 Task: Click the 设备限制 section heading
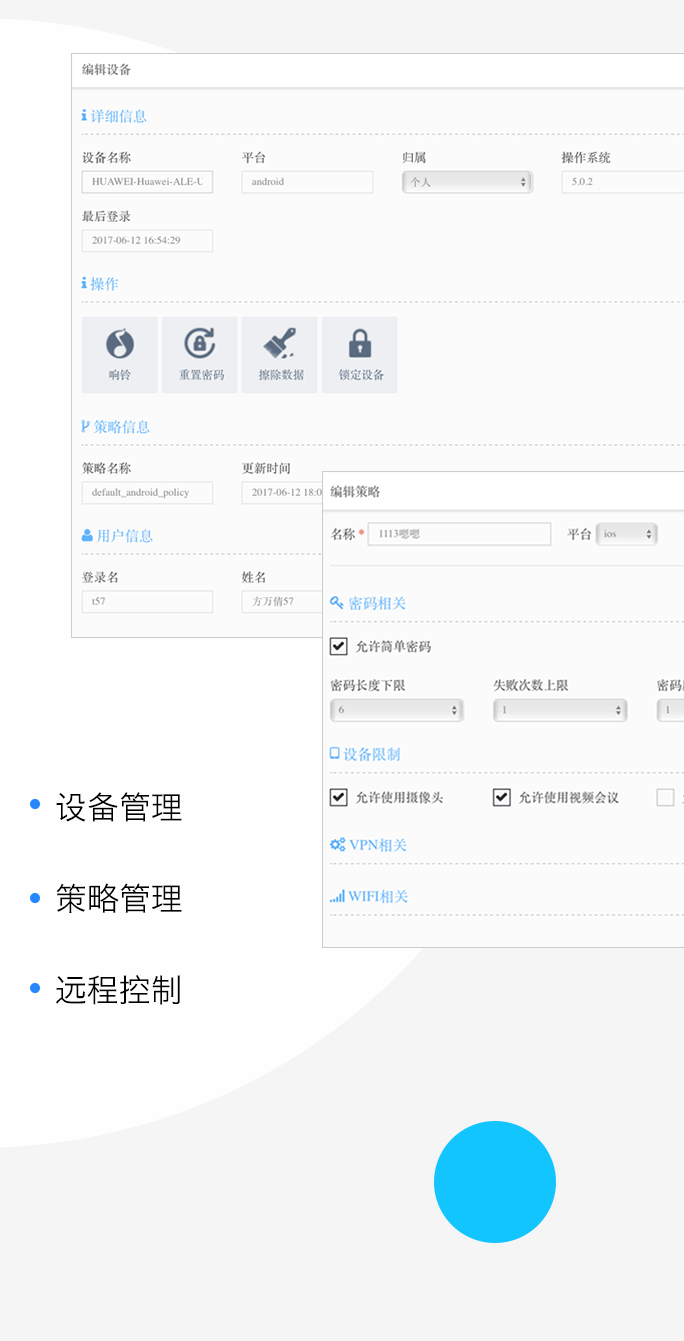click(372, 754)
